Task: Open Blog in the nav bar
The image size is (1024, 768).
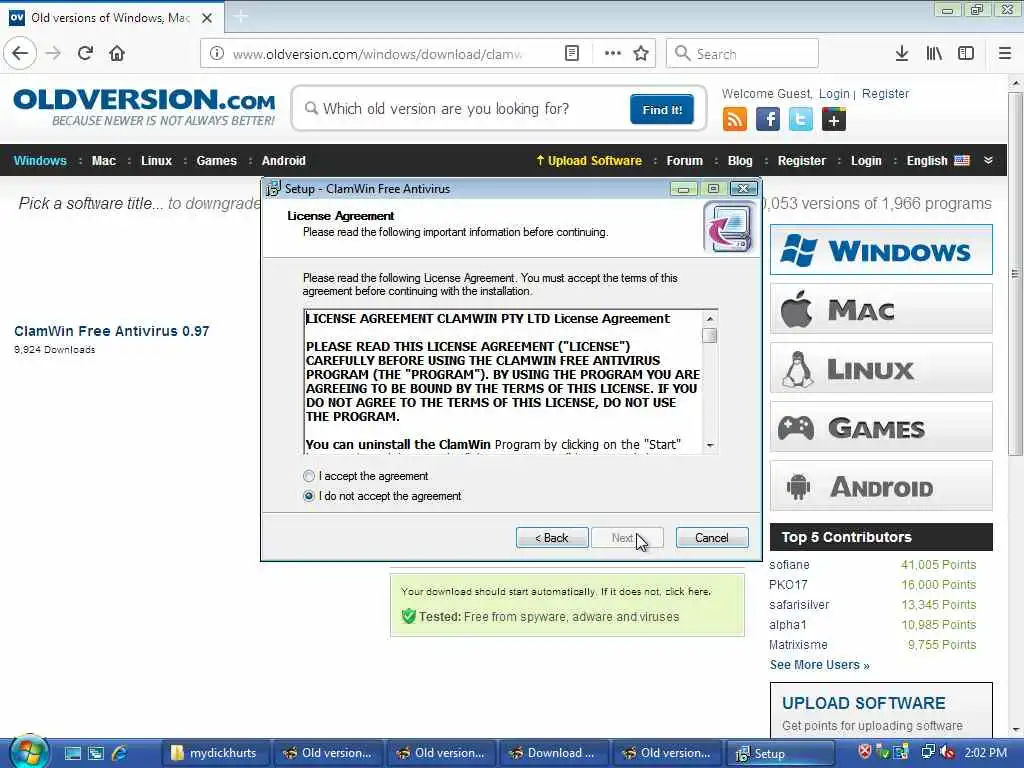Action: [x=740, y=161]
